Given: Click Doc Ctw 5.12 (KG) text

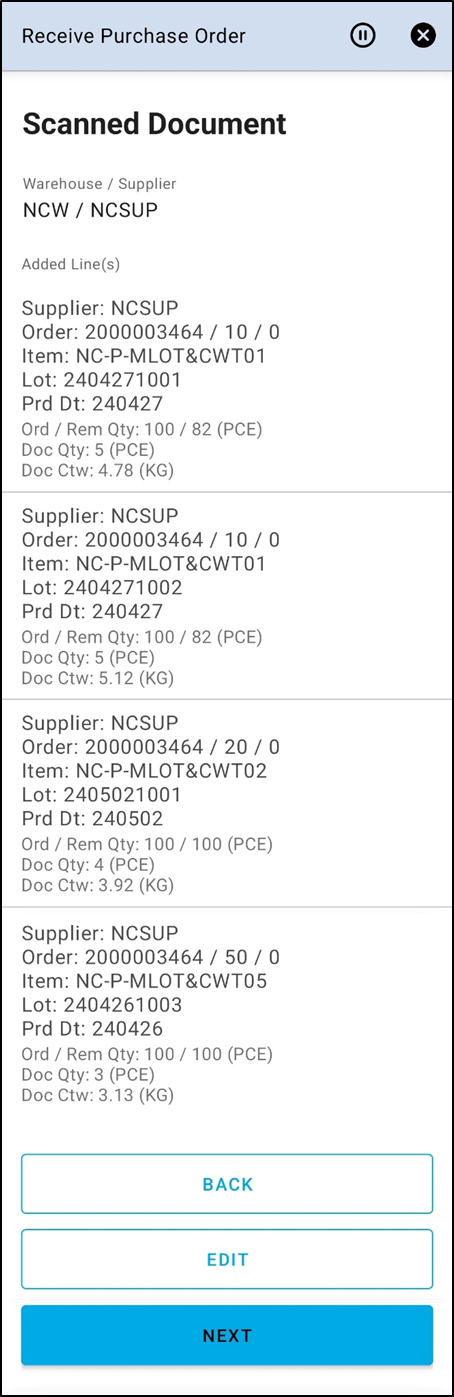Looking at the screenshot, I should click(98, 677).
